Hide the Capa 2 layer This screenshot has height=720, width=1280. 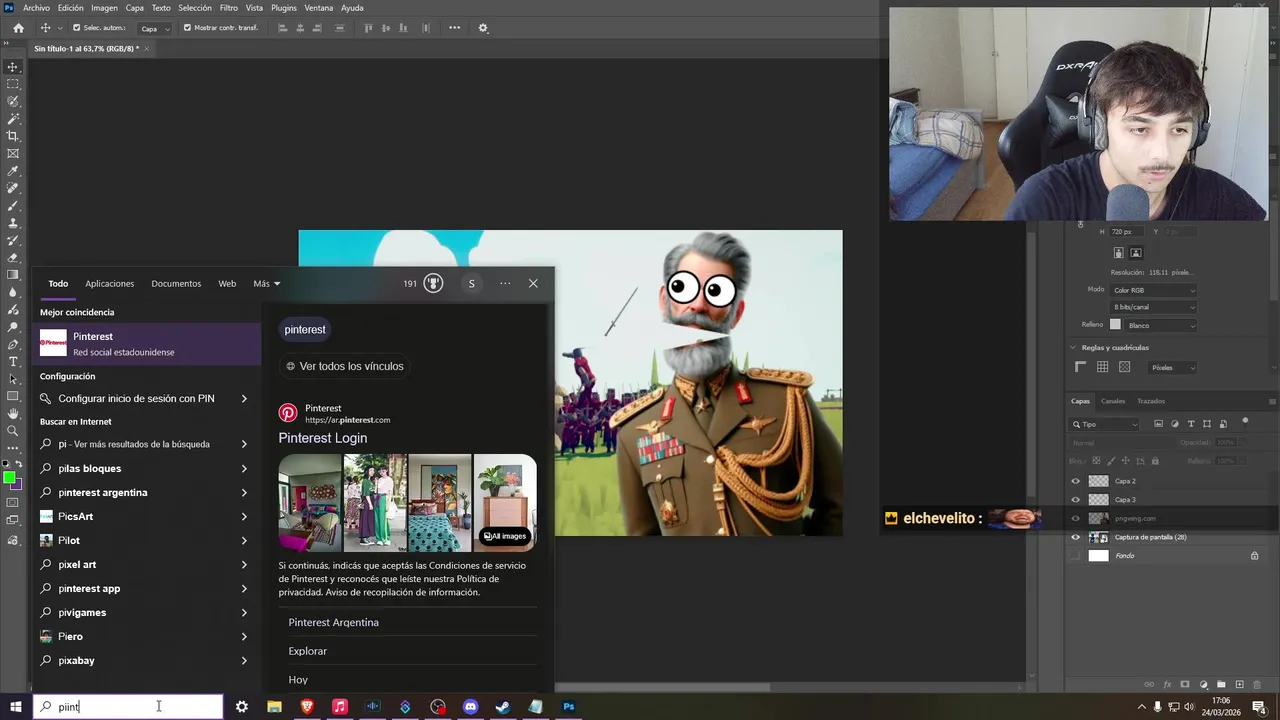(x=1076, y=481)
